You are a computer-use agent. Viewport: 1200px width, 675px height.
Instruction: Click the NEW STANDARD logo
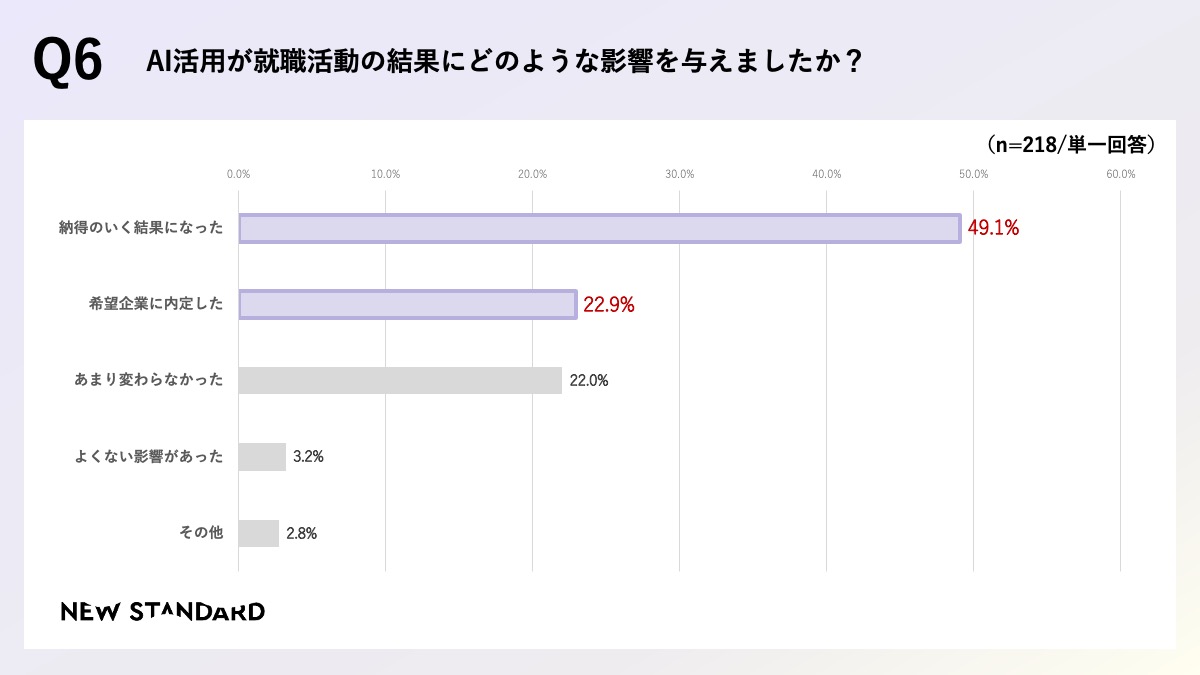[x=163, y=611]
